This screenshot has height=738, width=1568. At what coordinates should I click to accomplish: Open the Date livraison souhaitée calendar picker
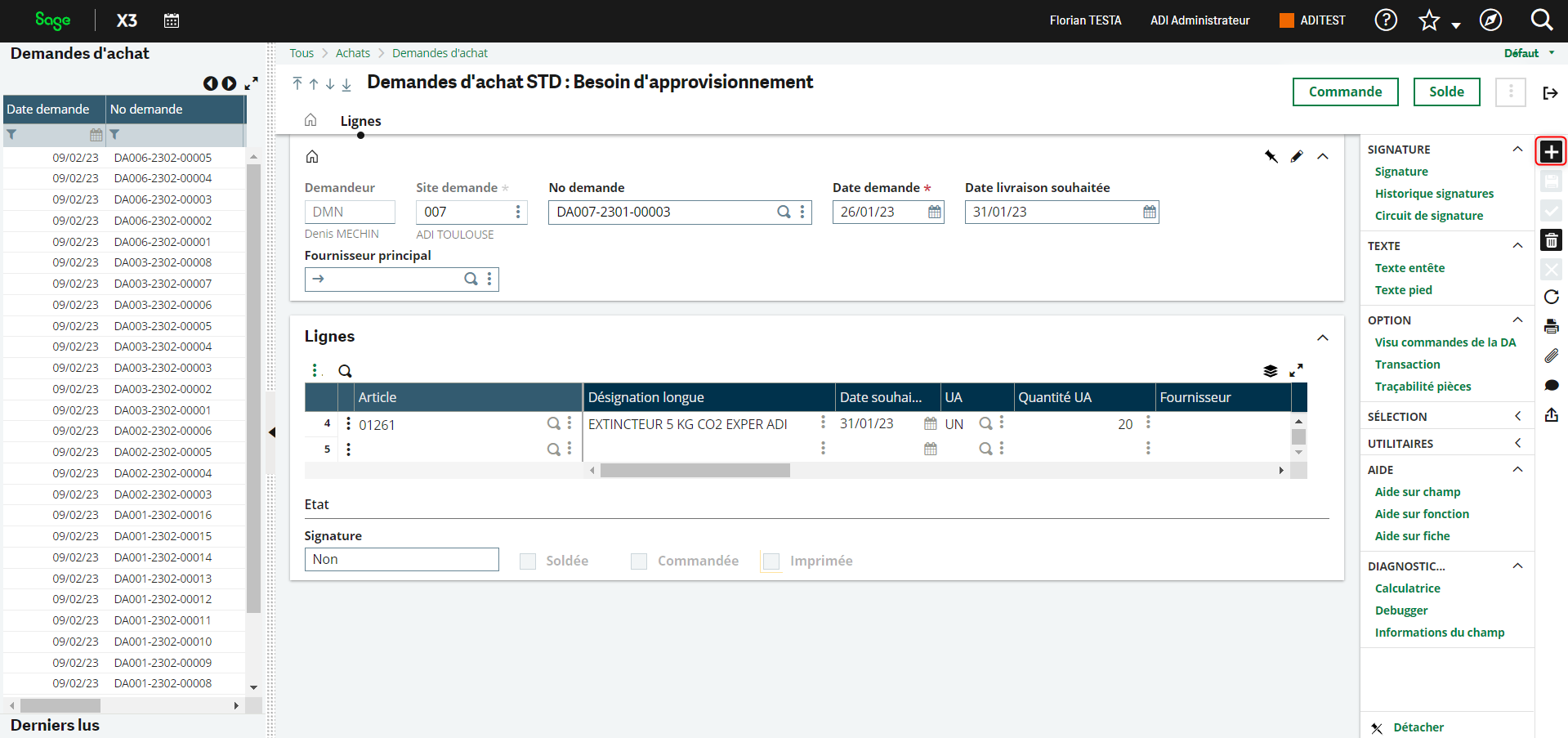(x=1150, y=212)
